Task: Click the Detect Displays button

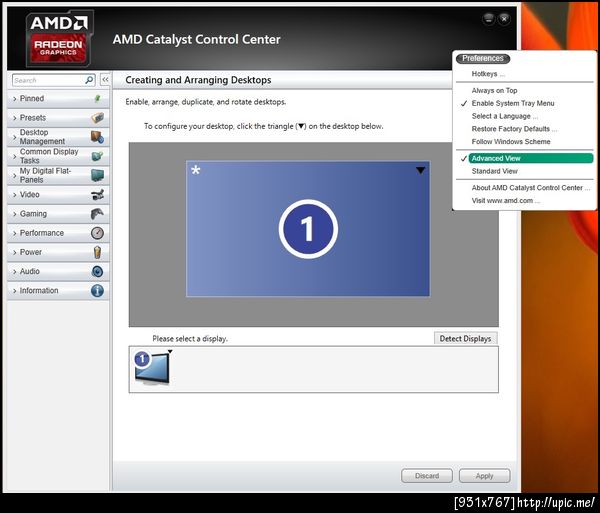Action: [465, 339]
